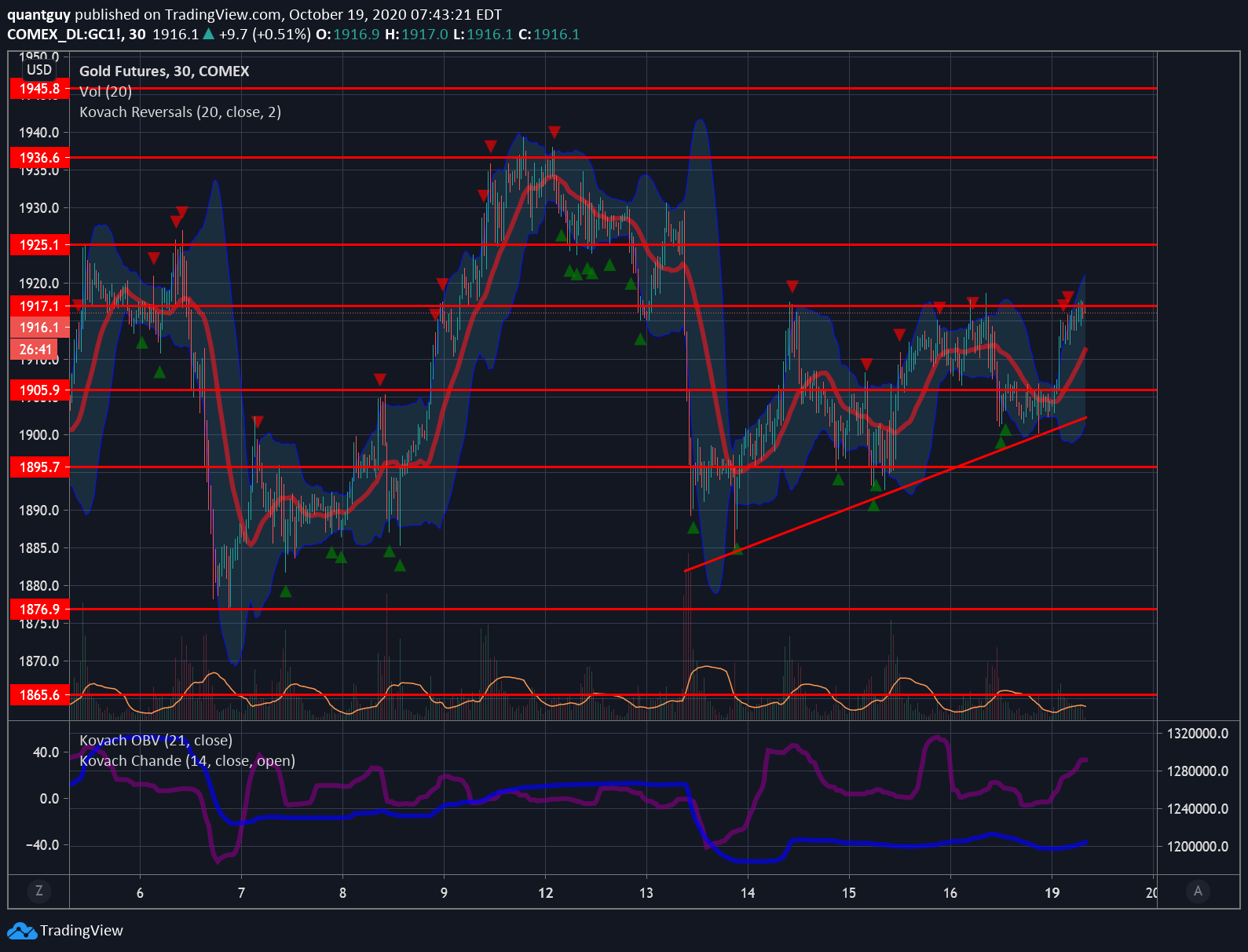Click the 1930.0 price axis tick
The image size is (1248, 952).
(x=39, y=208)
